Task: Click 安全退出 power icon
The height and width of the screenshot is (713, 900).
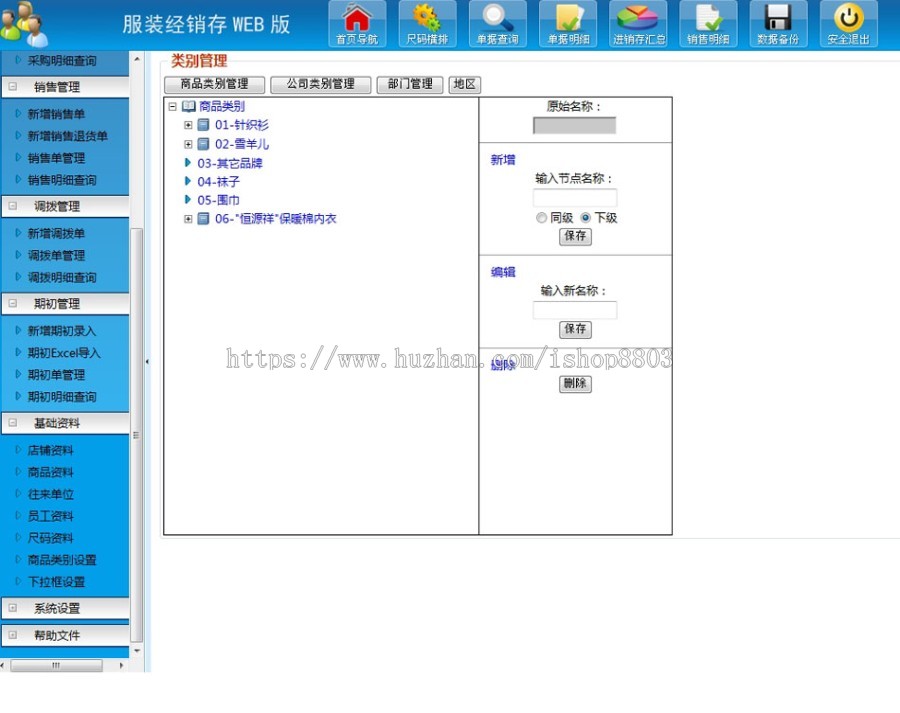Action: click(x=848, y=24)
